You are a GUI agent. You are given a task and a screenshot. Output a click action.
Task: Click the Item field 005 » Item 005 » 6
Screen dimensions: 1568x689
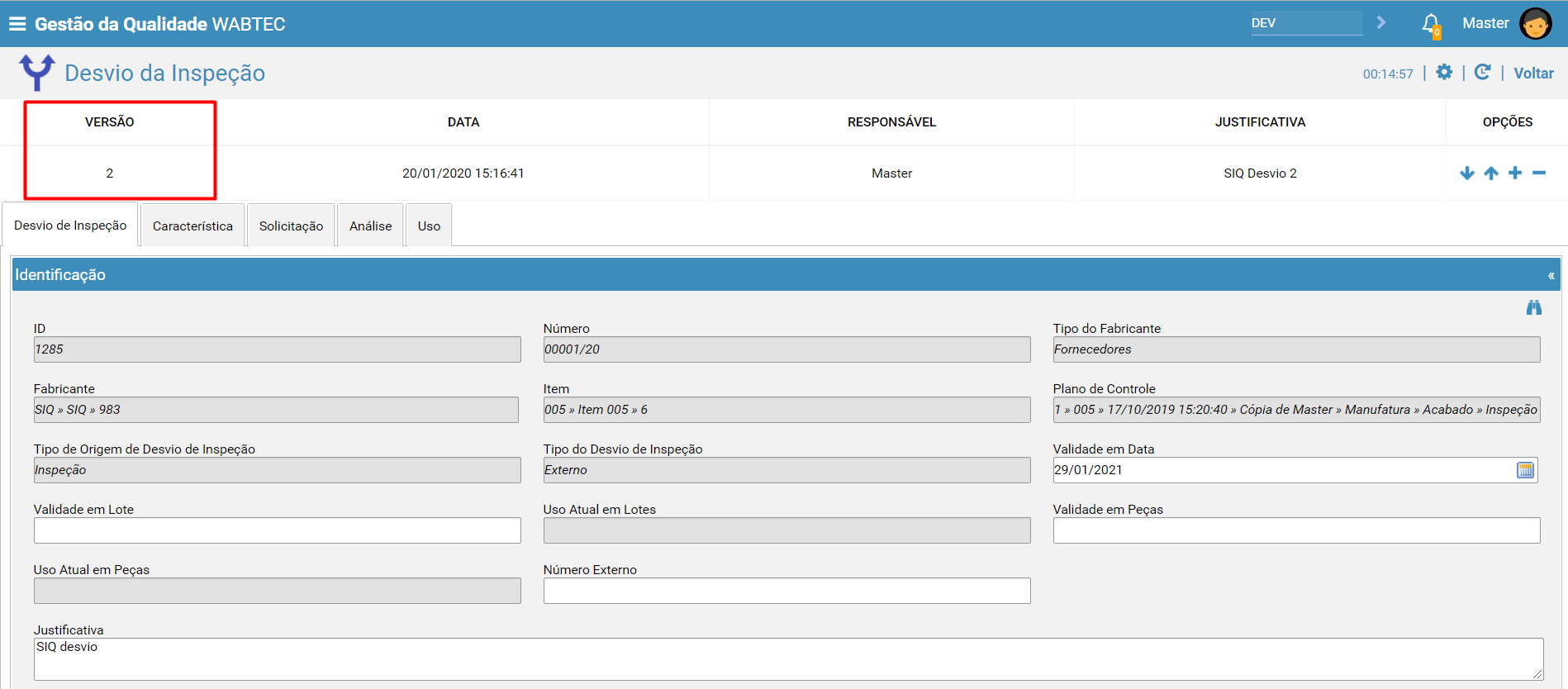[786, 410]
